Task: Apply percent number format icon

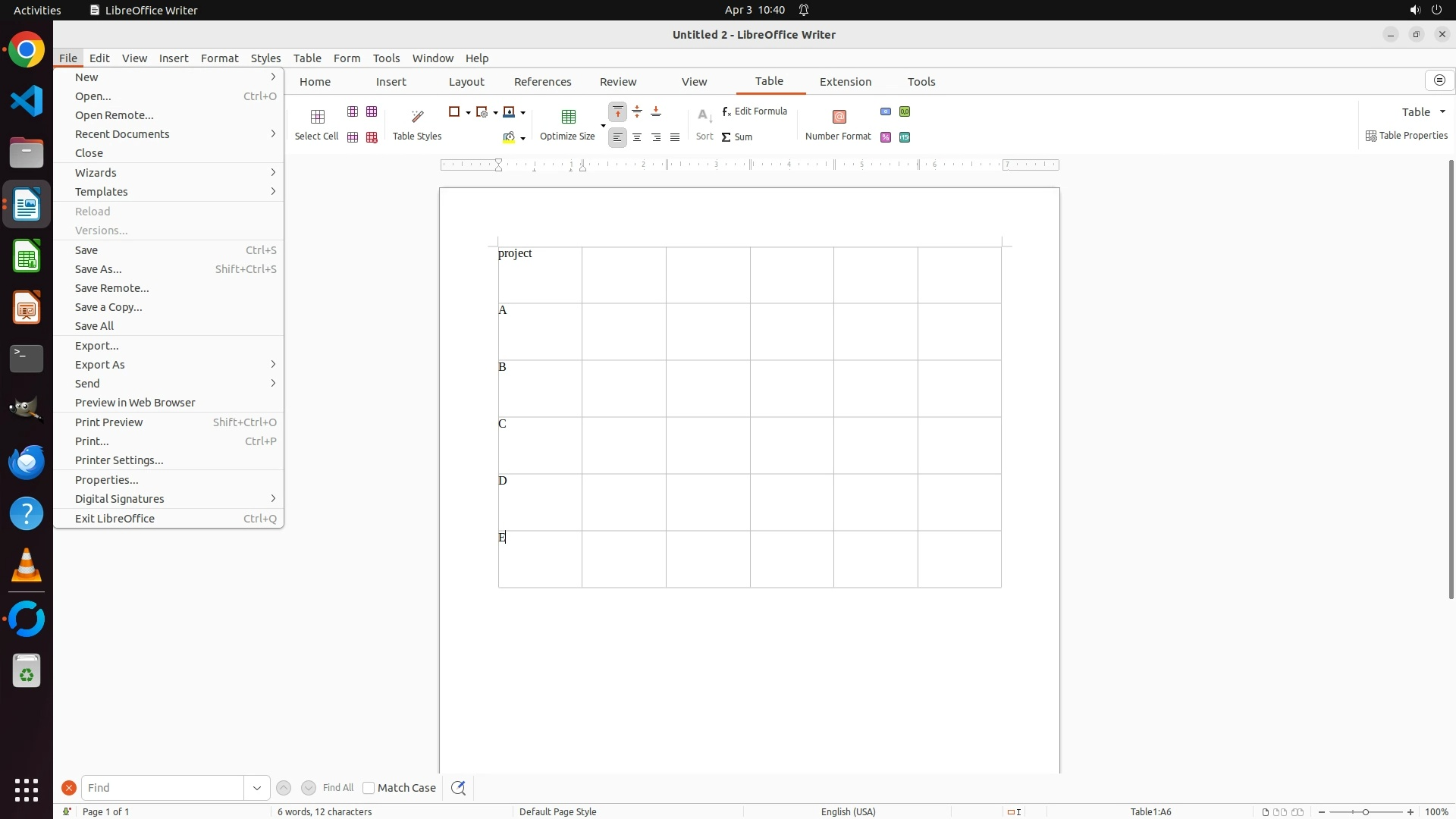Action: [x=886, y=137]
